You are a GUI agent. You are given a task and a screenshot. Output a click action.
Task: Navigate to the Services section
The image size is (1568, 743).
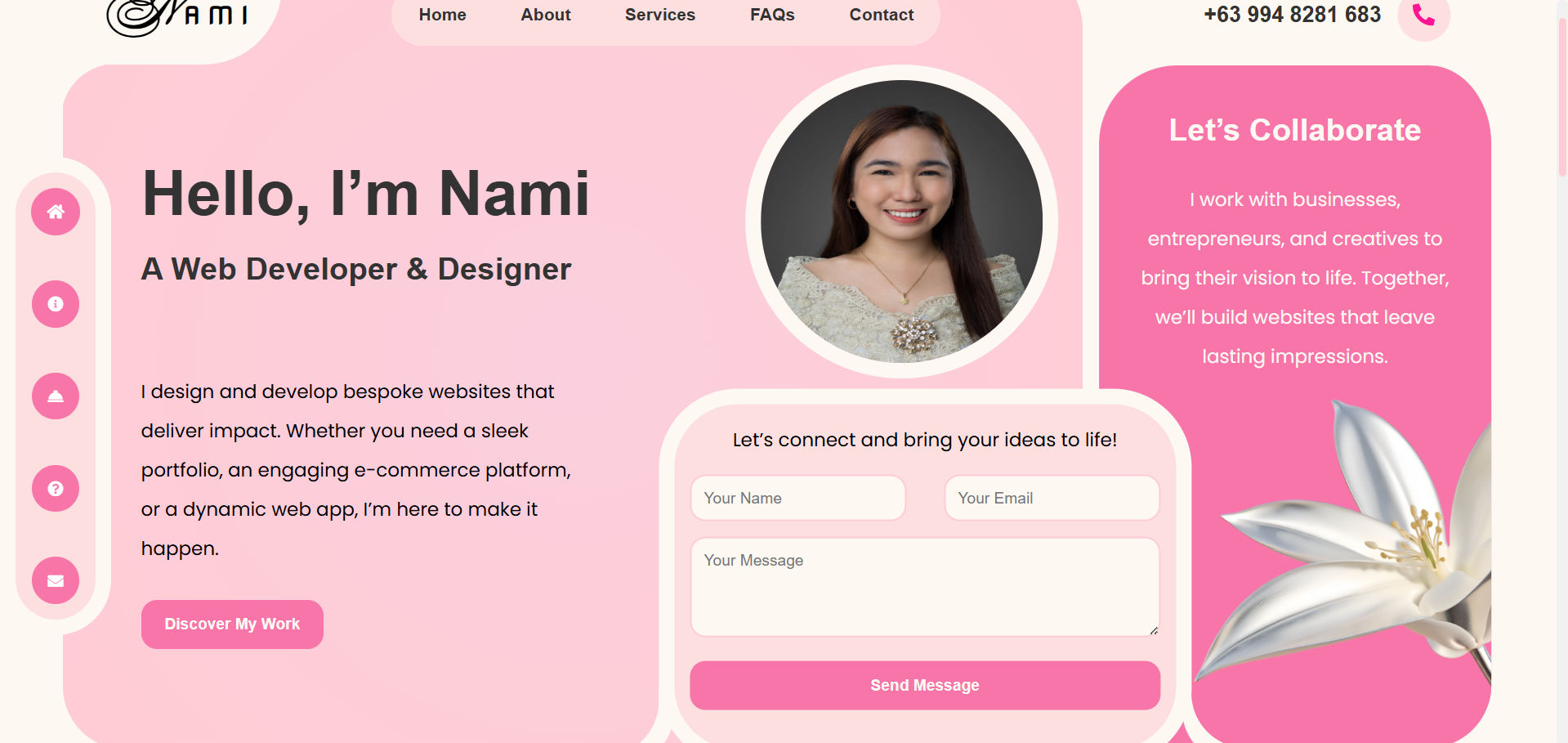(659, 15)
